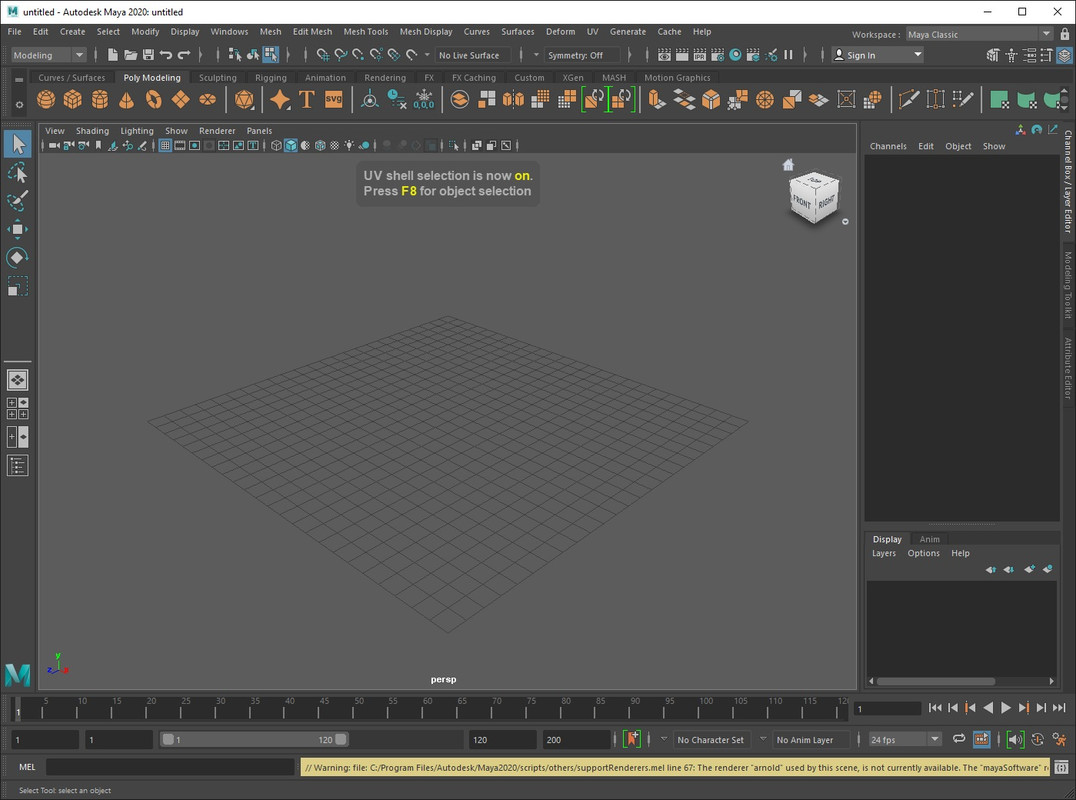Click the polygon Type text tool
The height and width of the screenshot is (800, 1076).
click(306, 99)
